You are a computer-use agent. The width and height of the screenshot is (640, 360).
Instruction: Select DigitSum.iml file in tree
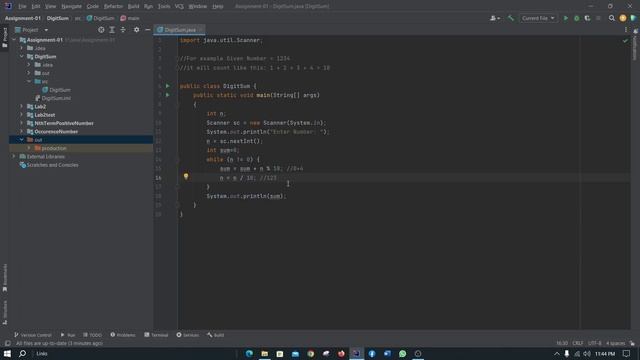53,98
